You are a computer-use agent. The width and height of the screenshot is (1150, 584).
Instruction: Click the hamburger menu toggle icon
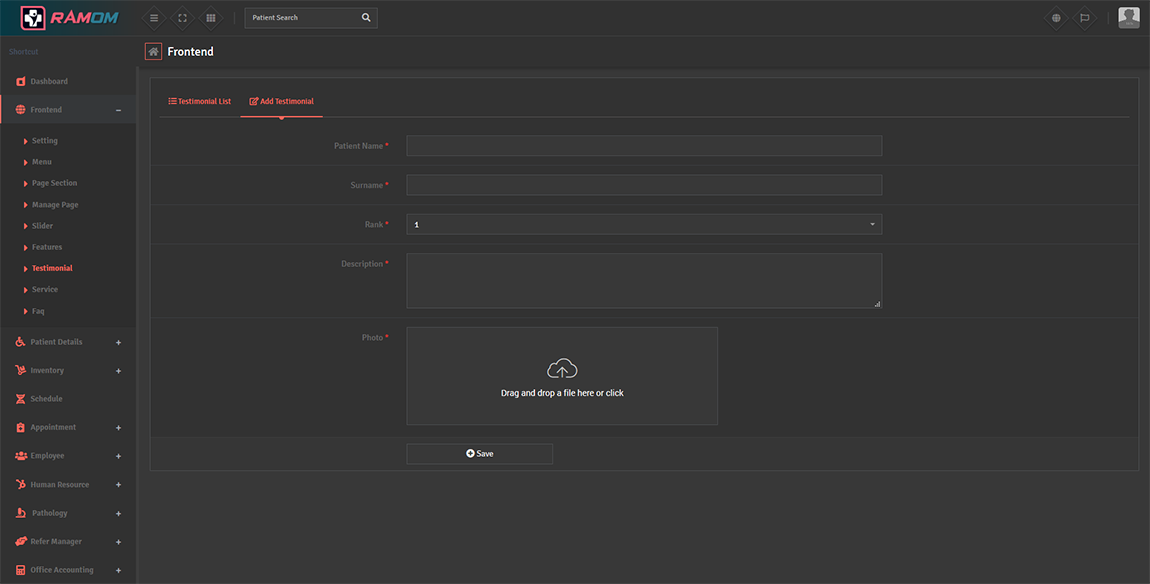(x=153, y=18)
